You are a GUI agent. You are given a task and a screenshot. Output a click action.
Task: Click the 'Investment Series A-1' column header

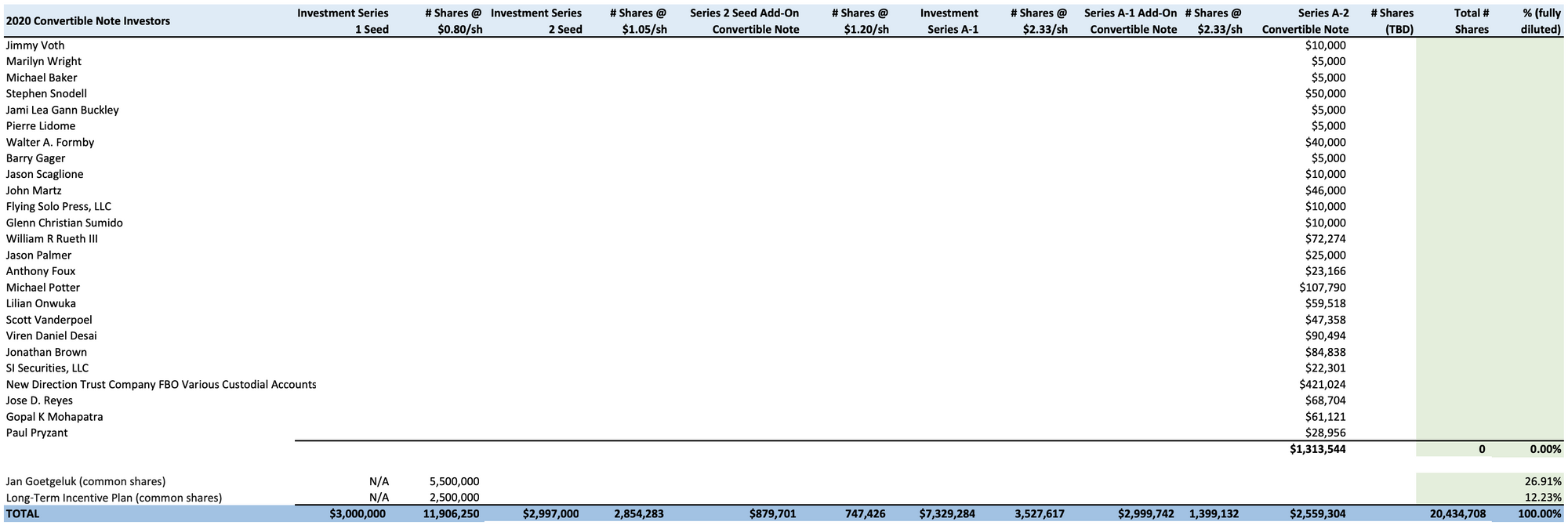[949, 21]
